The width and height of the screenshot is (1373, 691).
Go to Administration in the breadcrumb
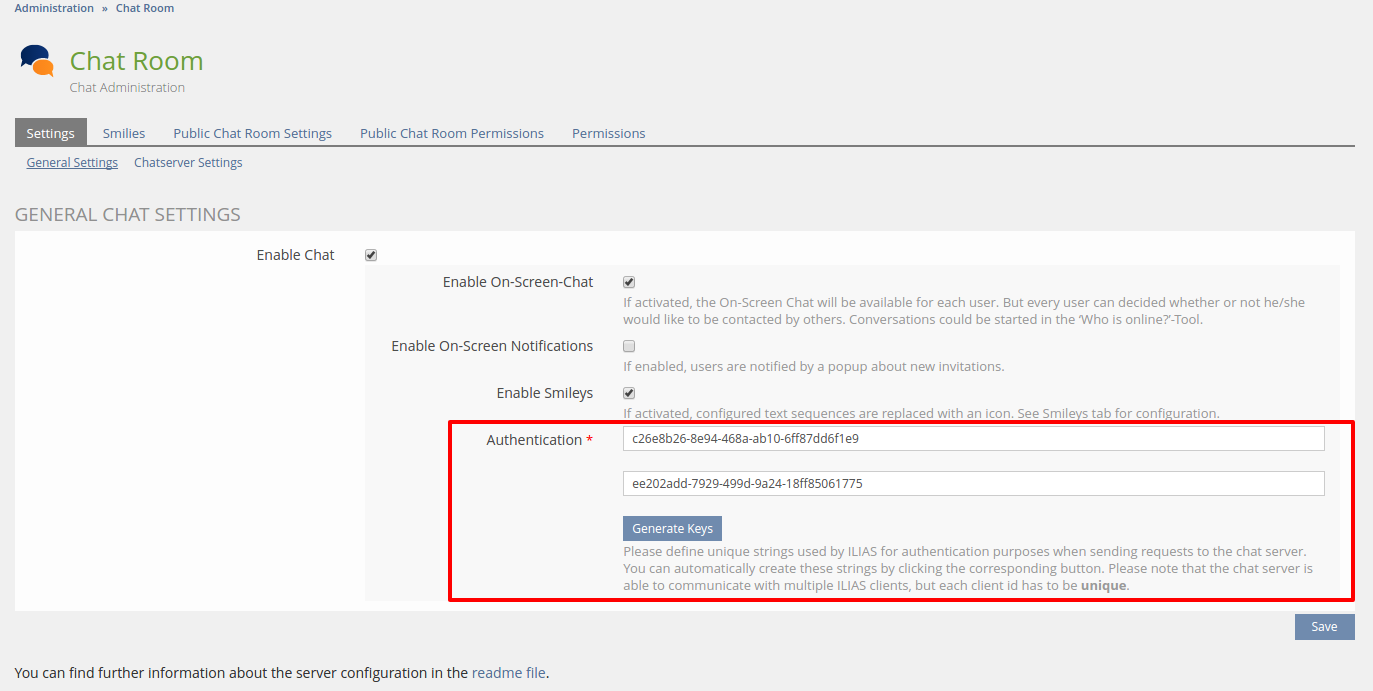point(54,8)
